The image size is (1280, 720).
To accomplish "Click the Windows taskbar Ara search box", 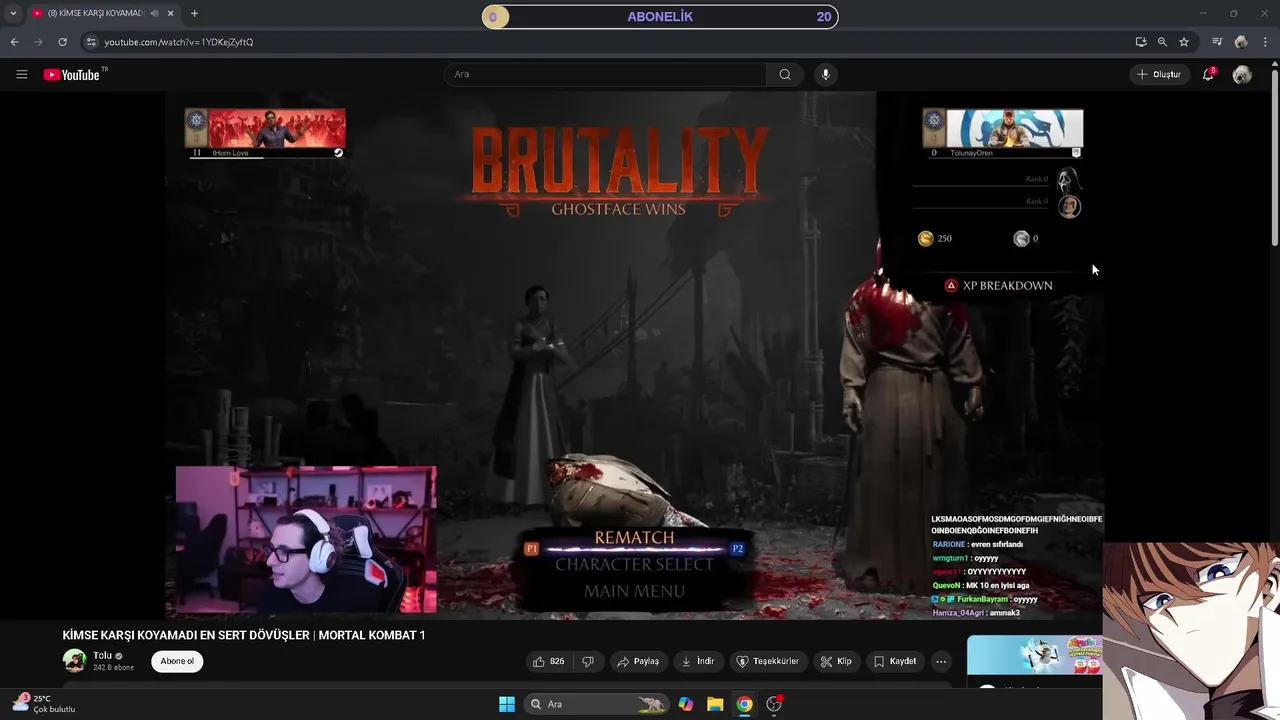I will point(597,704).
